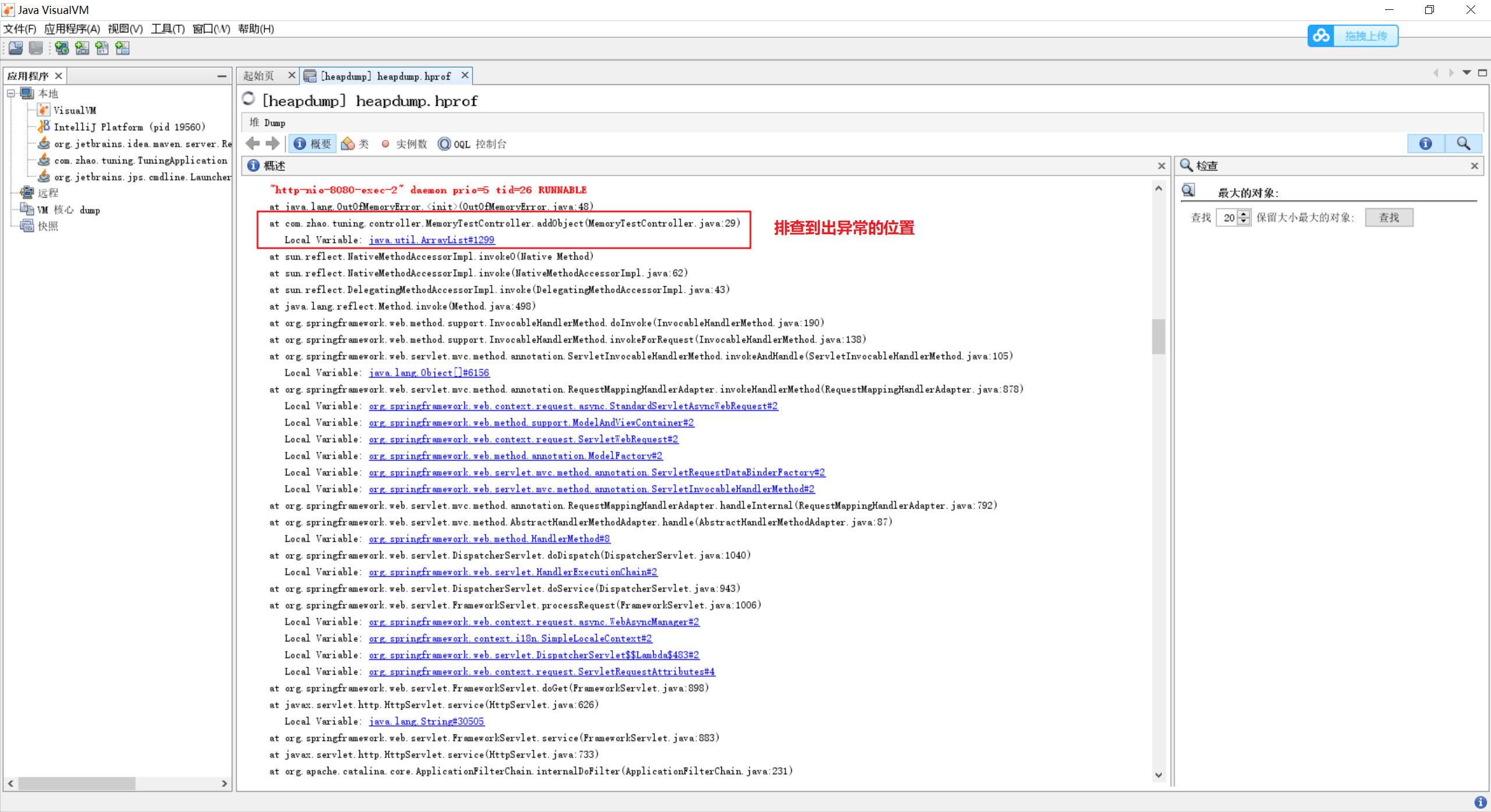The width and height of the screenshot is (1491, 812).
Task: Click the add VM coredump toolbar icon
Action: (102, 48)
